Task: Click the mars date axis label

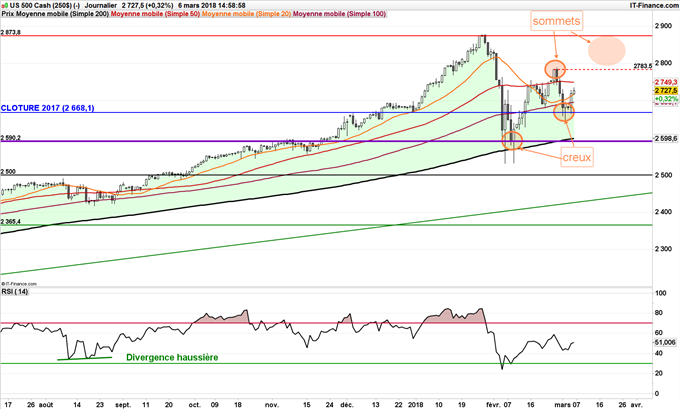Action: 563,405
